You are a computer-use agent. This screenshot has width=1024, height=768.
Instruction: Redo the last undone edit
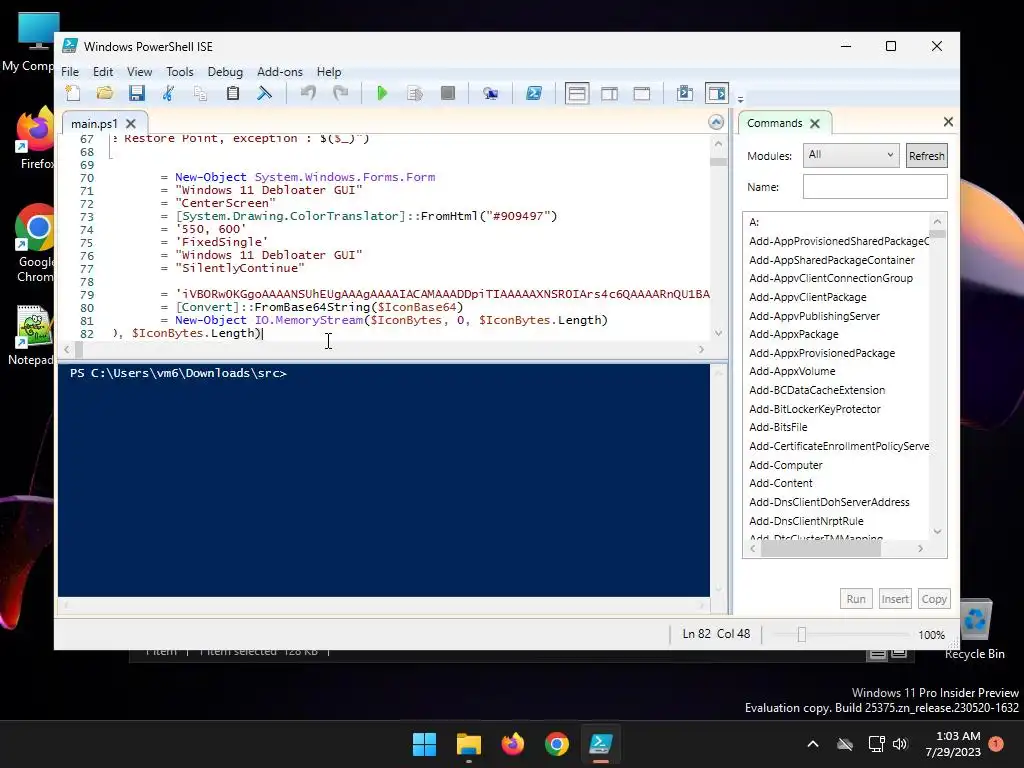tap(340, 93)
